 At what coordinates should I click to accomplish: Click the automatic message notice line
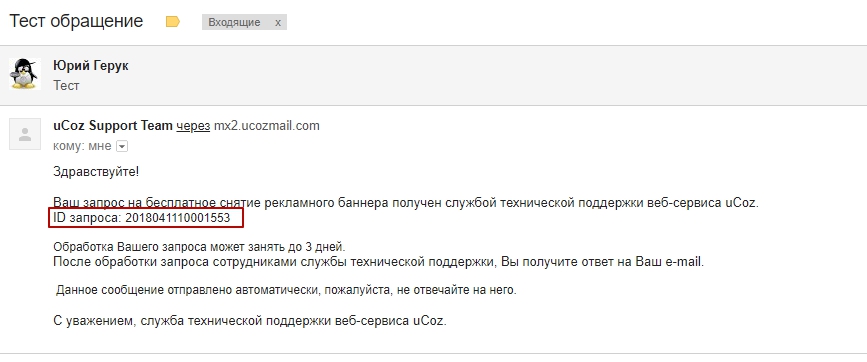click(286, 290)
